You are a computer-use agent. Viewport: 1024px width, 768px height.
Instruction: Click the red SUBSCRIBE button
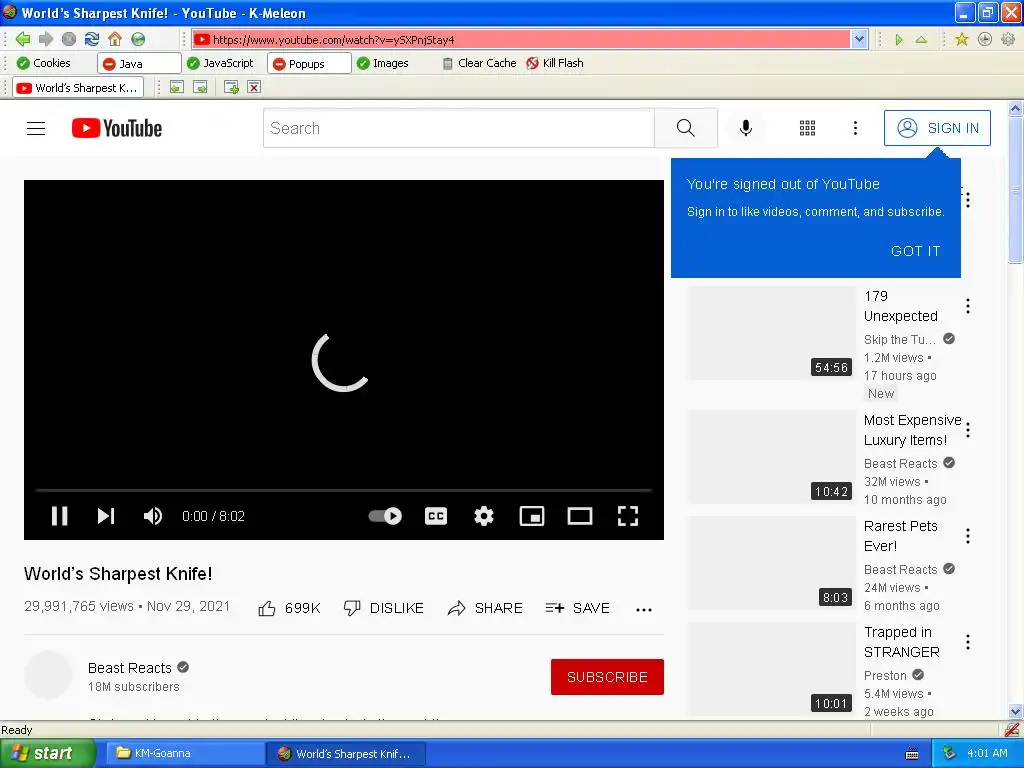tap(607, 677)
